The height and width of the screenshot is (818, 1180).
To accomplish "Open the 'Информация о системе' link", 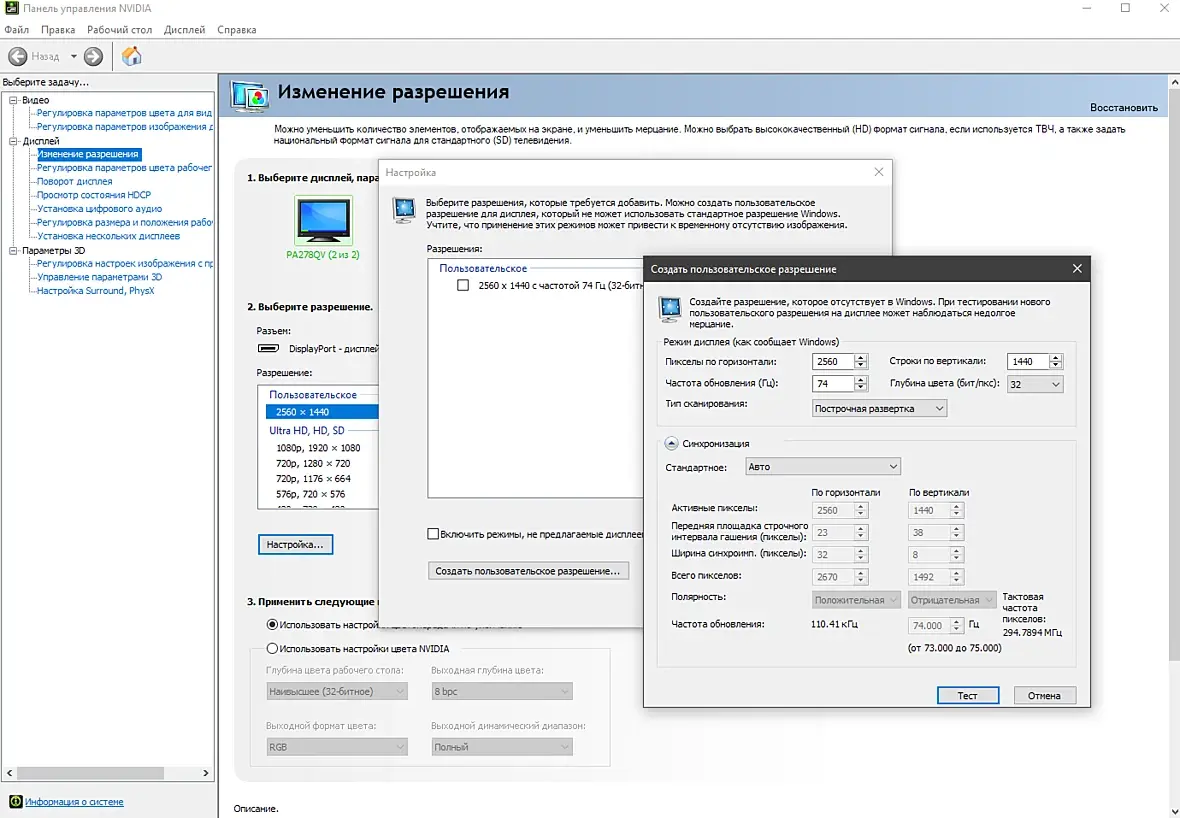I will pyautogui.click(x=74, y=802).
